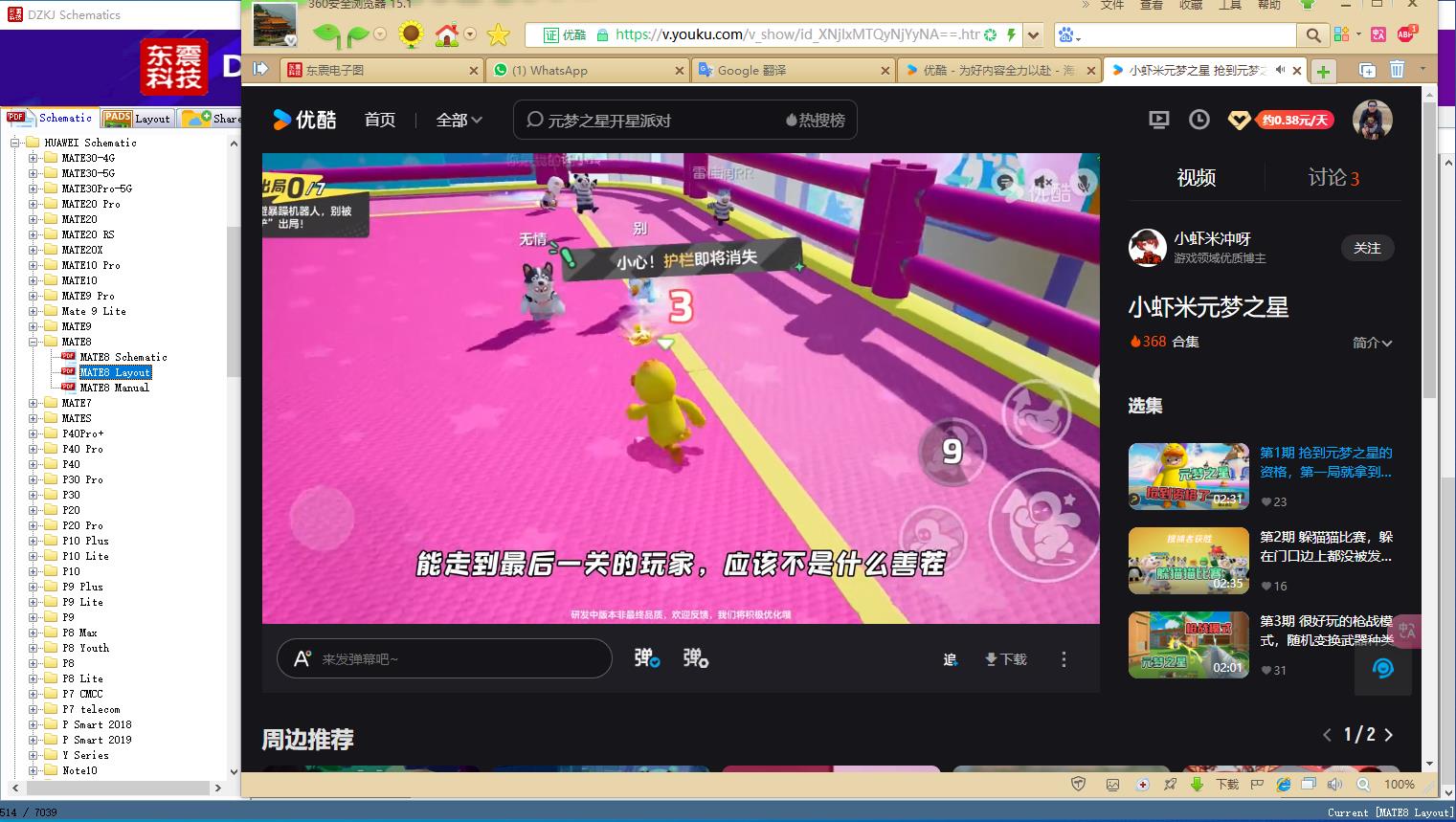Open the PADS Layout tab in DZKJ

[137, 118]
